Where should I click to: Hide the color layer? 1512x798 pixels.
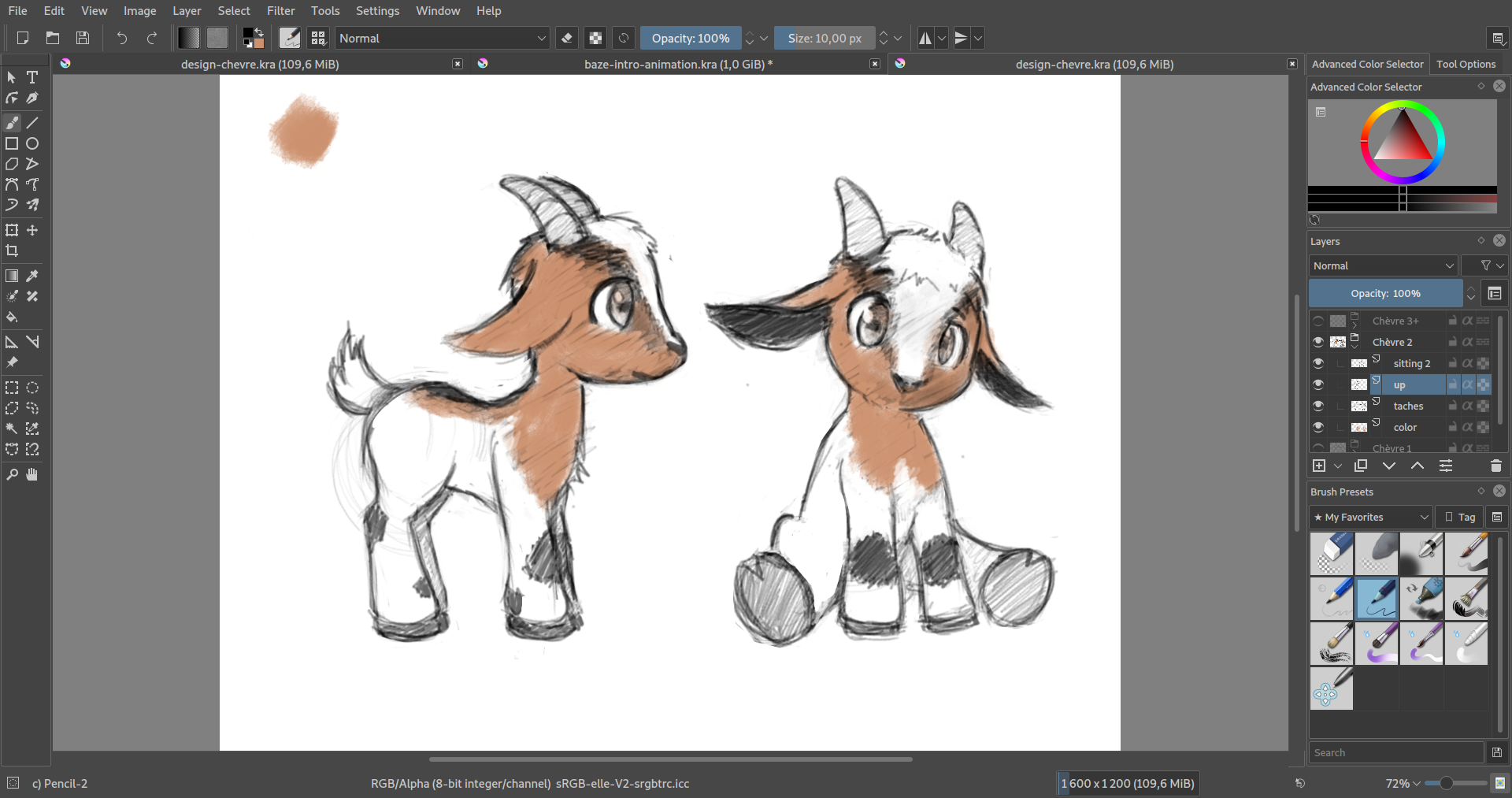[1317, 427]
